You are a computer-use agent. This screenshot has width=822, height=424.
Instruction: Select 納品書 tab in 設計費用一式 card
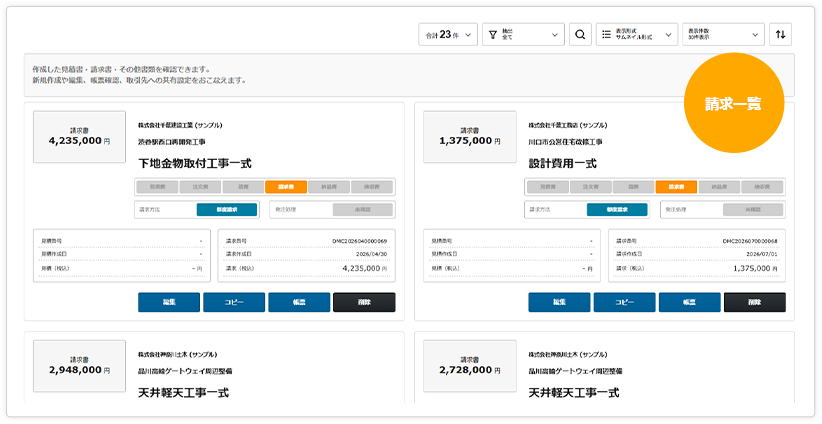(719, 187)
